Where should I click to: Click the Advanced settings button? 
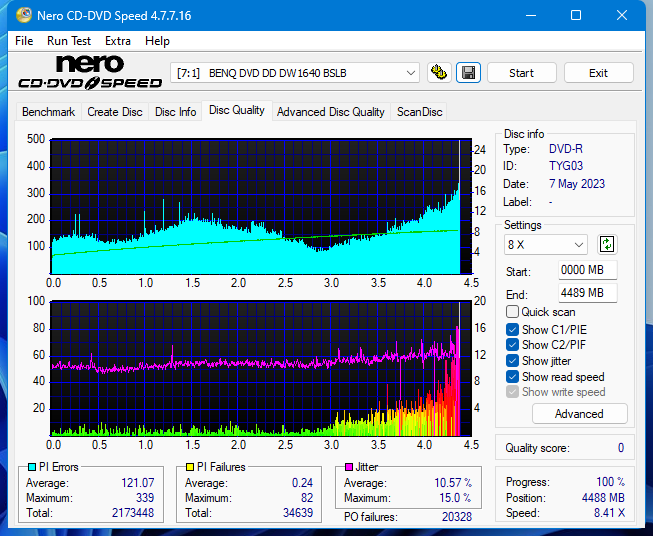tap(579, 414)
